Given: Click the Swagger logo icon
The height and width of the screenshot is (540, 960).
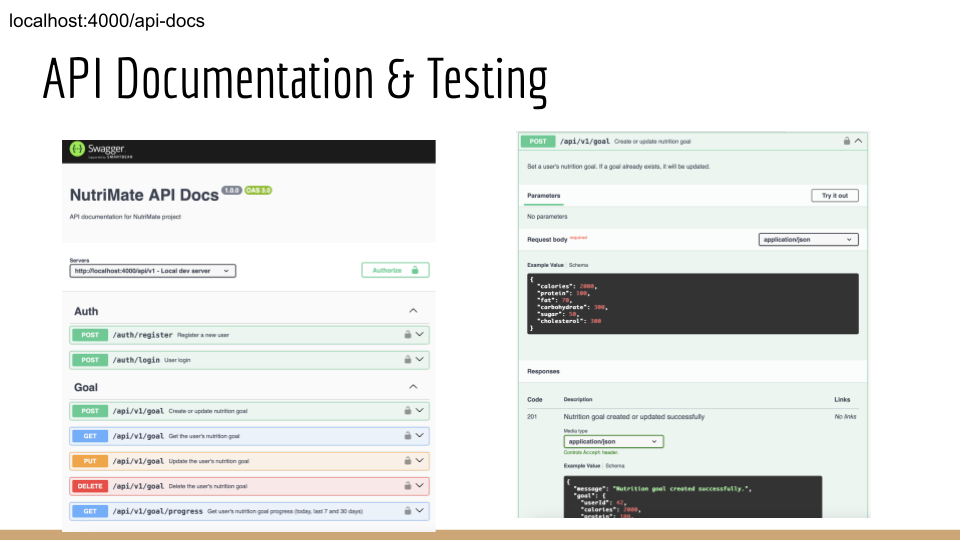Looking at the screenshot, I should click(76, 150).
